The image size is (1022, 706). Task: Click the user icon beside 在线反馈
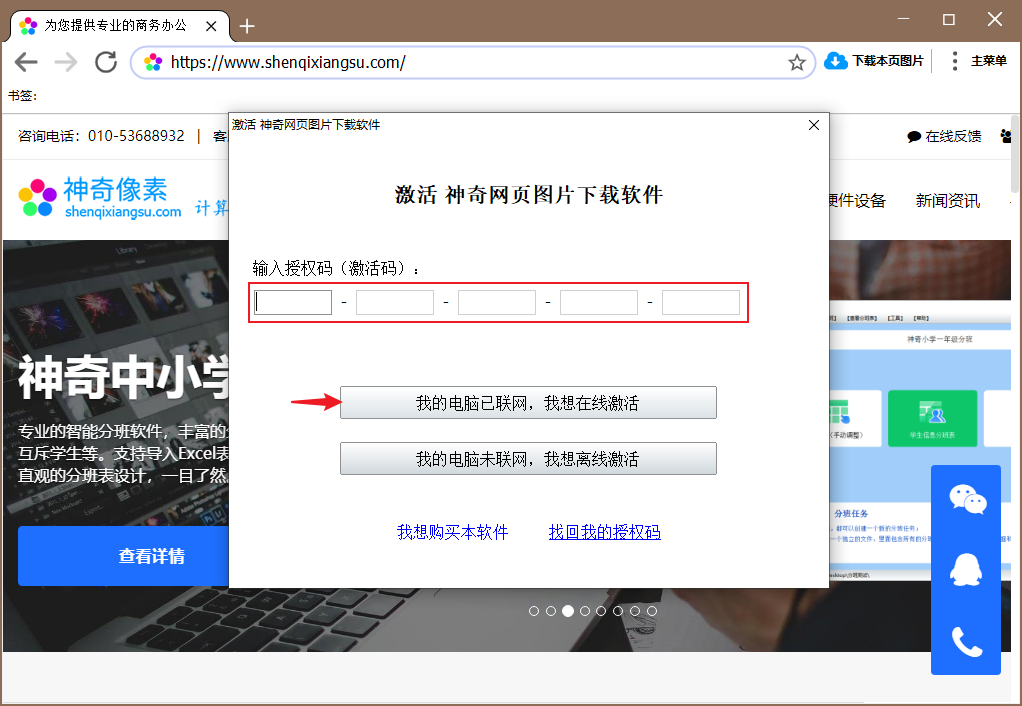tap(1006, 136)
